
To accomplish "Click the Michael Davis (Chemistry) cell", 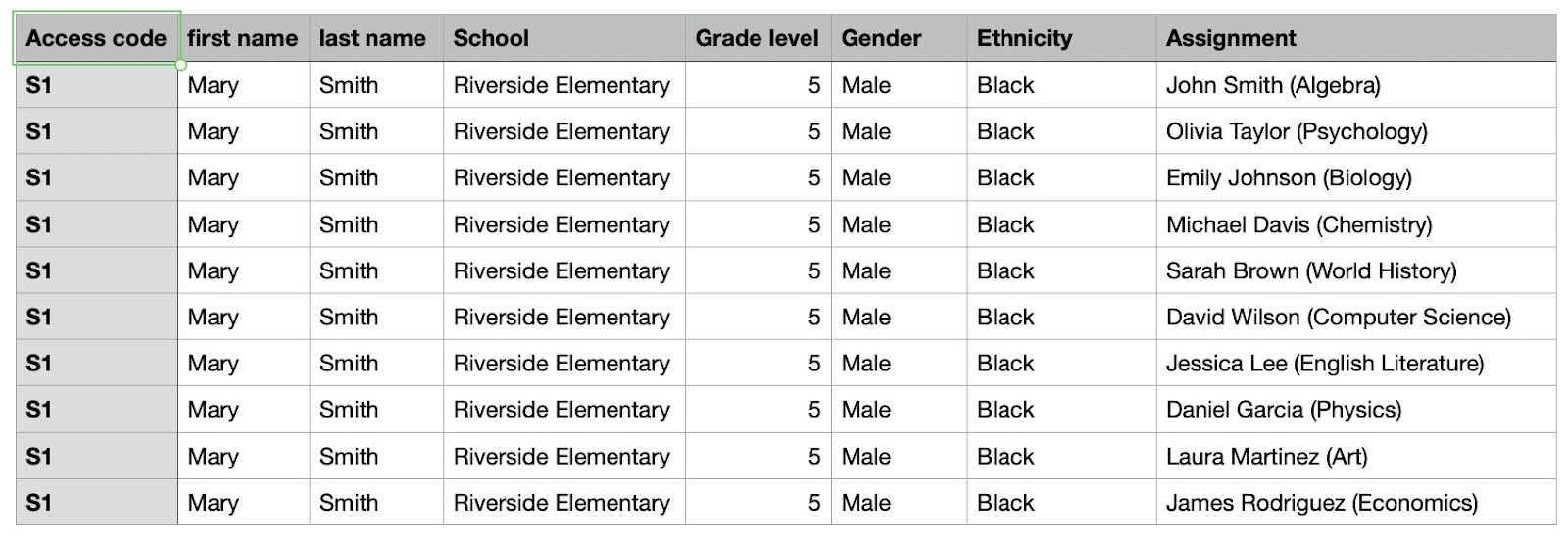I will click(x=1356, y=224).
